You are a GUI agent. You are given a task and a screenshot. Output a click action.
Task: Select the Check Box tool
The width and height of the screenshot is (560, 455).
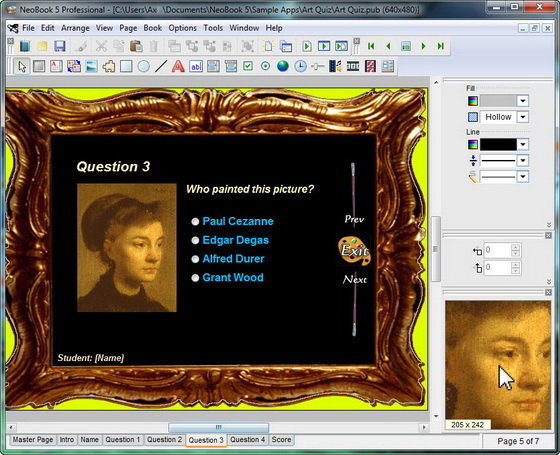248,66
